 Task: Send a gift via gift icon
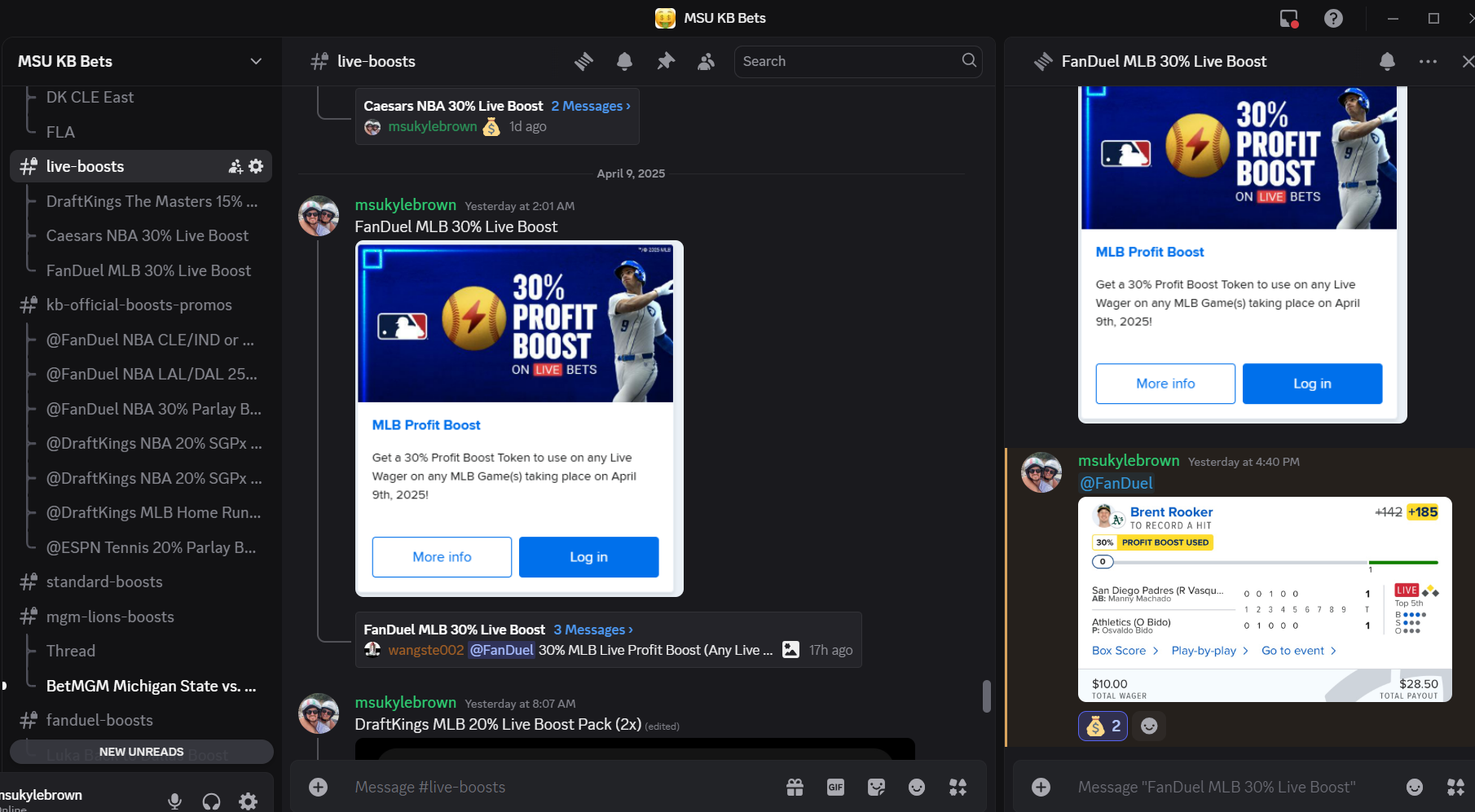(x=795, y=787)
